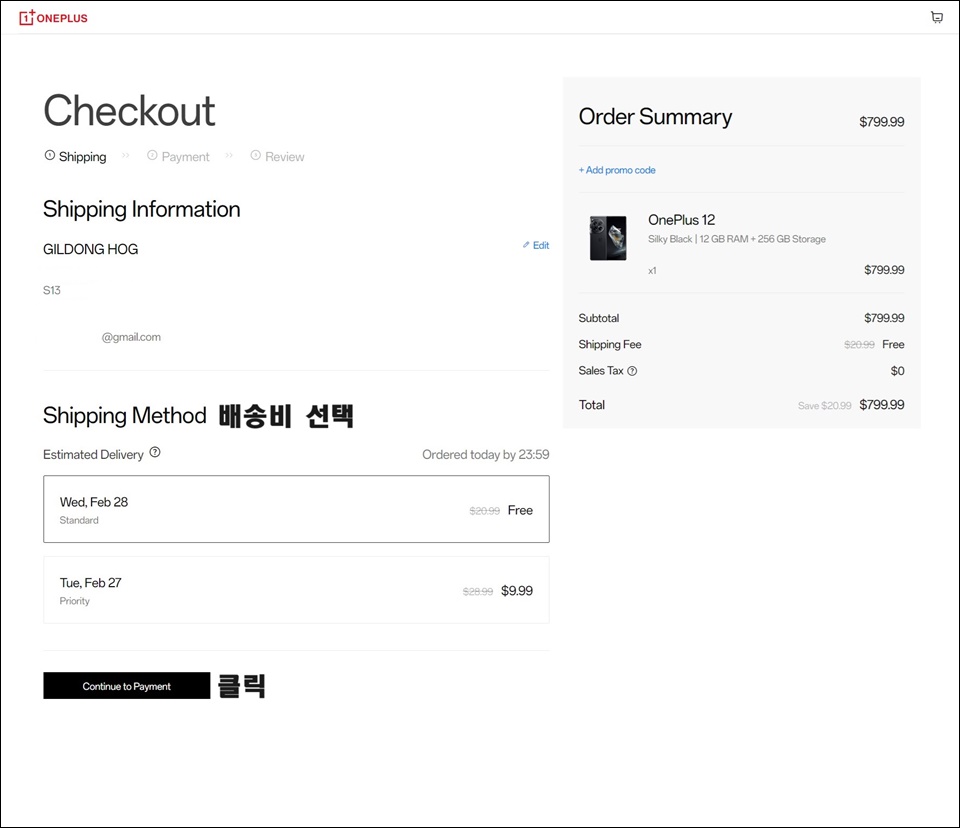
Task: Click the Priority $9.99 price
Action: pyautogui.click(x=517, y=590)
